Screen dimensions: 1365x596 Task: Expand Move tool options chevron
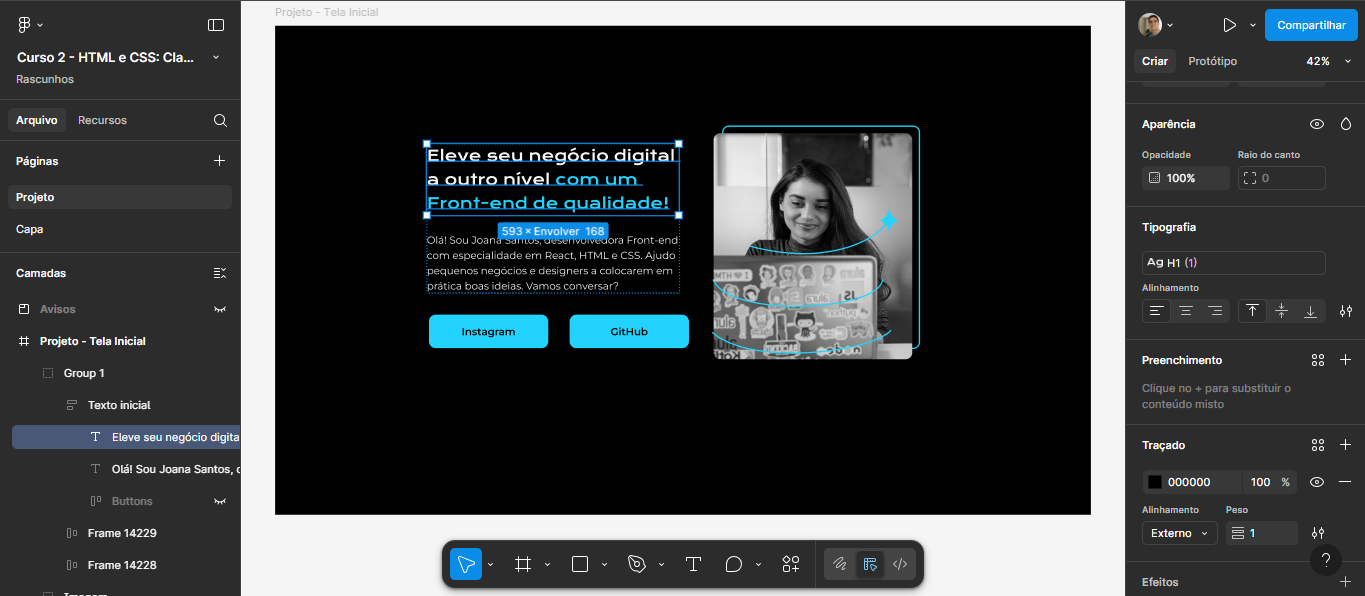490,565
